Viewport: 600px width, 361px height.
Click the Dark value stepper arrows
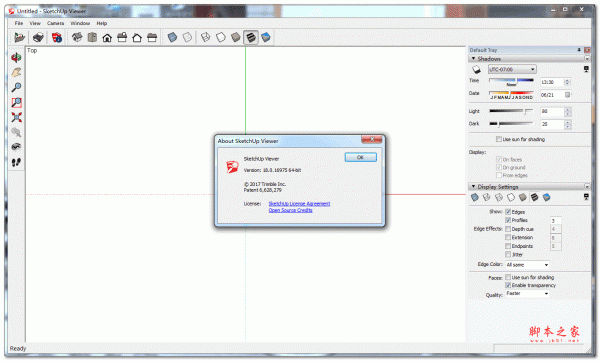(568, 124)
